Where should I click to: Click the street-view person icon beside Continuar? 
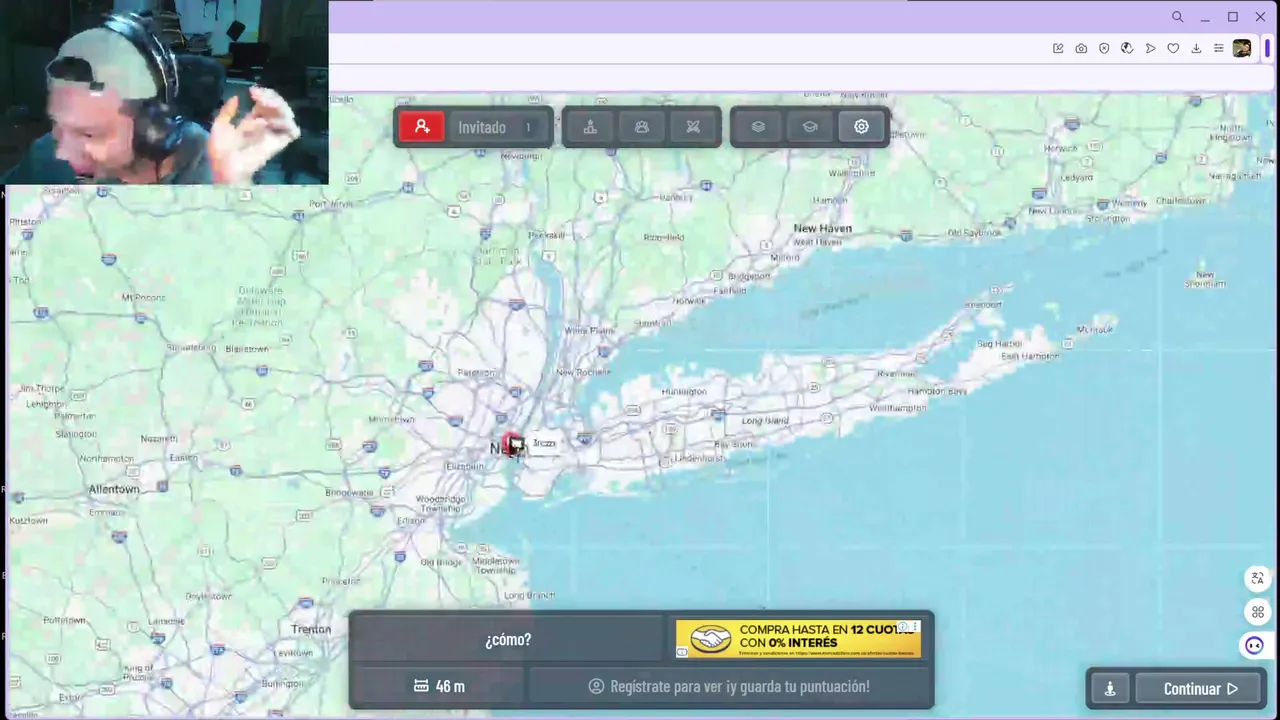1110,689
